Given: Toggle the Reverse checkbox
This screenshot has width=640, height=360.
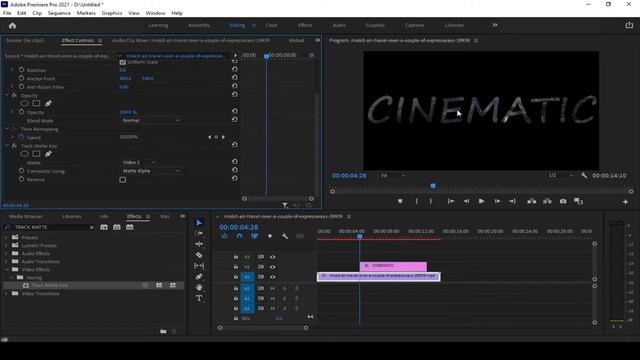Looking at the screenshot, I should (x=122, y=180).
